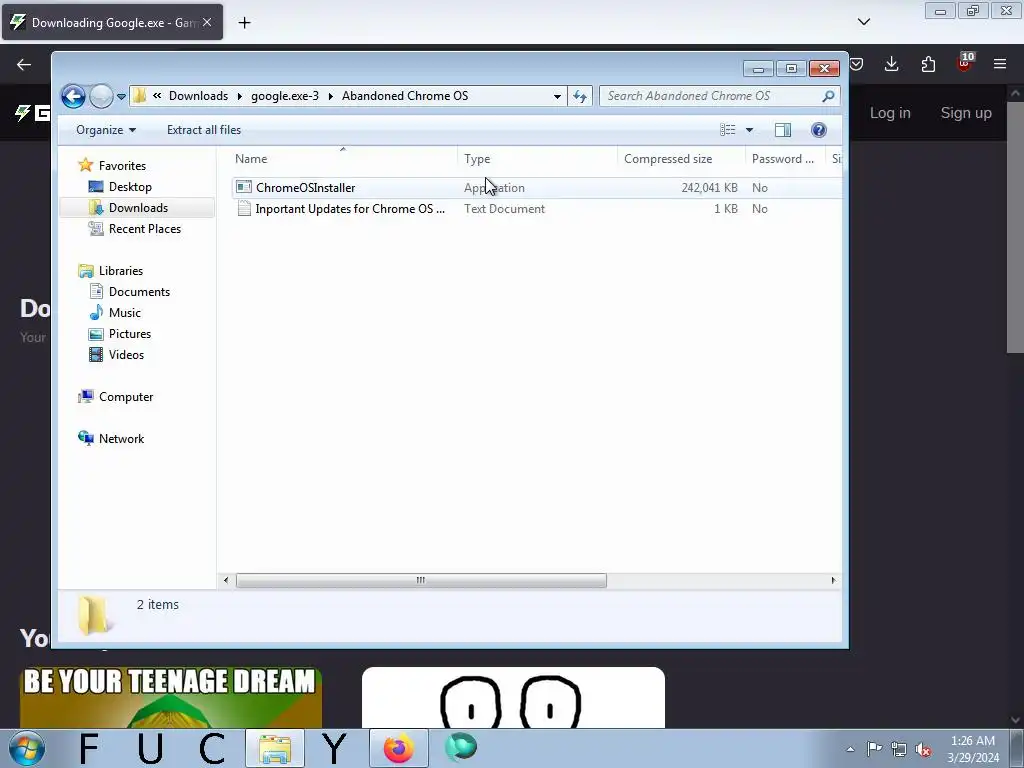Change your view icon button
Image resolution: width=1024 pixels, height=768 pixels.
[728, 130]
